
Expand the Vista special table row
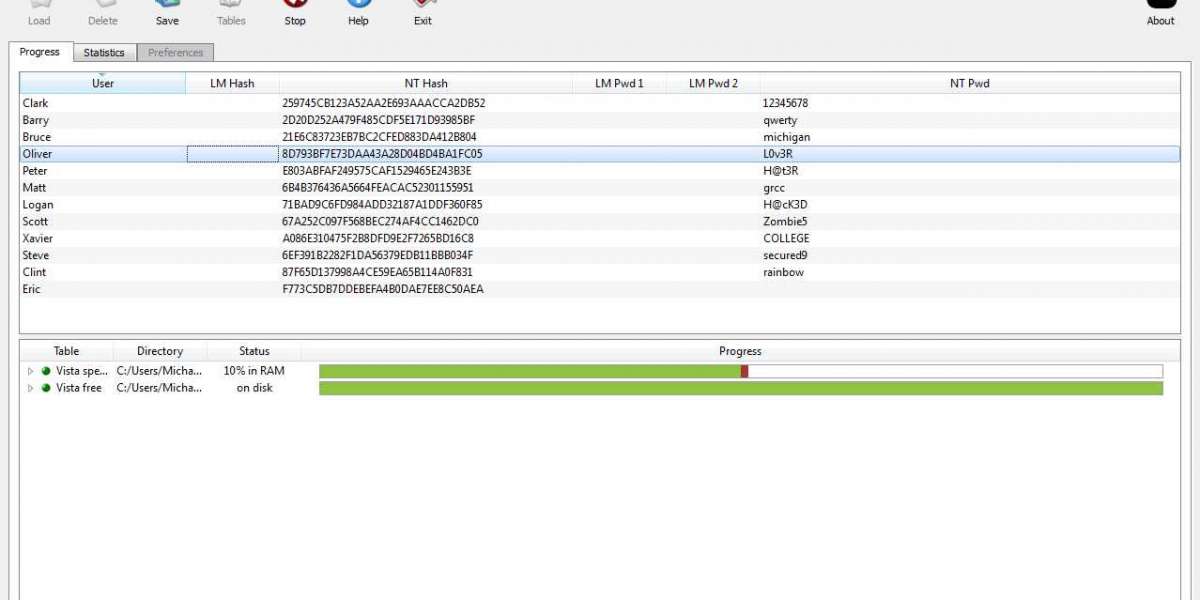pos(31,371)
